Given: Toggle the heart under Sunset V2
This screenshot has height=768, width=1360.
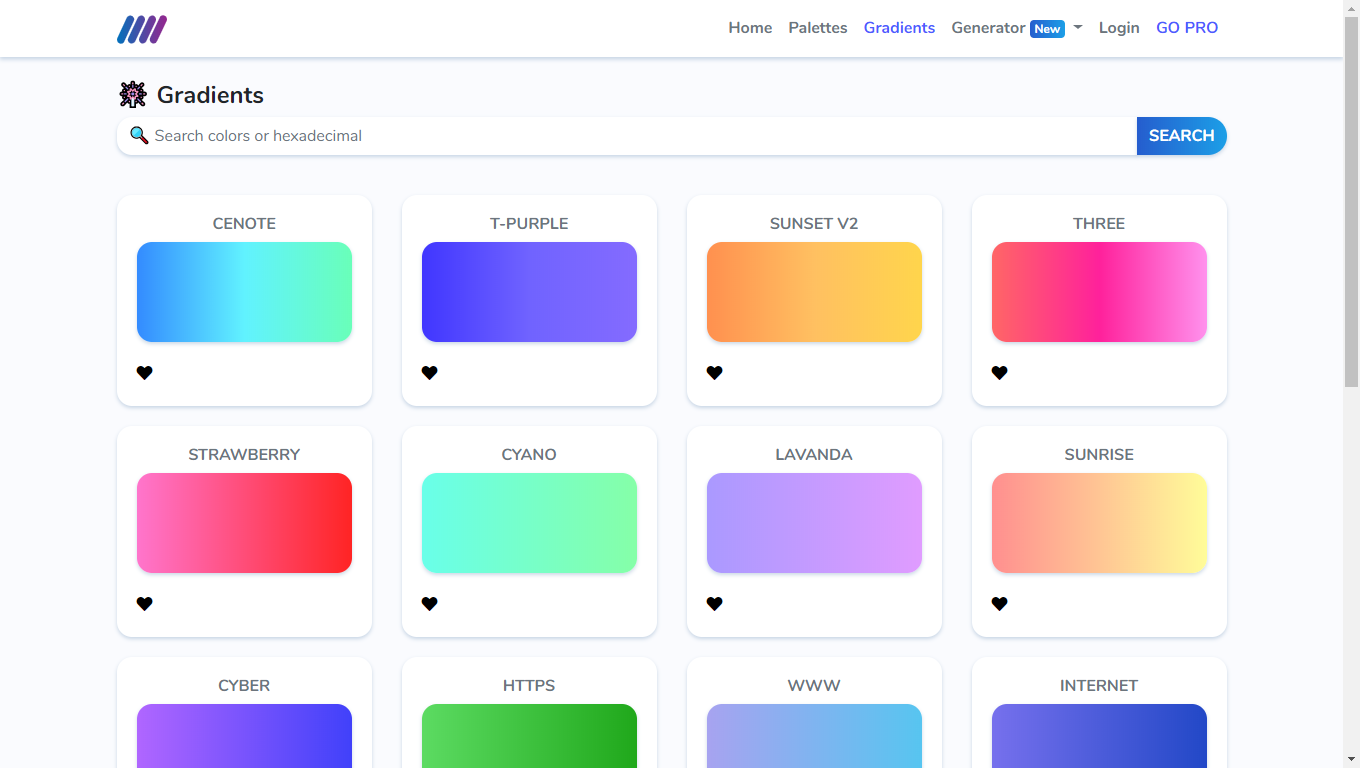Looking at the screenshot, I should tap(715, 373).
